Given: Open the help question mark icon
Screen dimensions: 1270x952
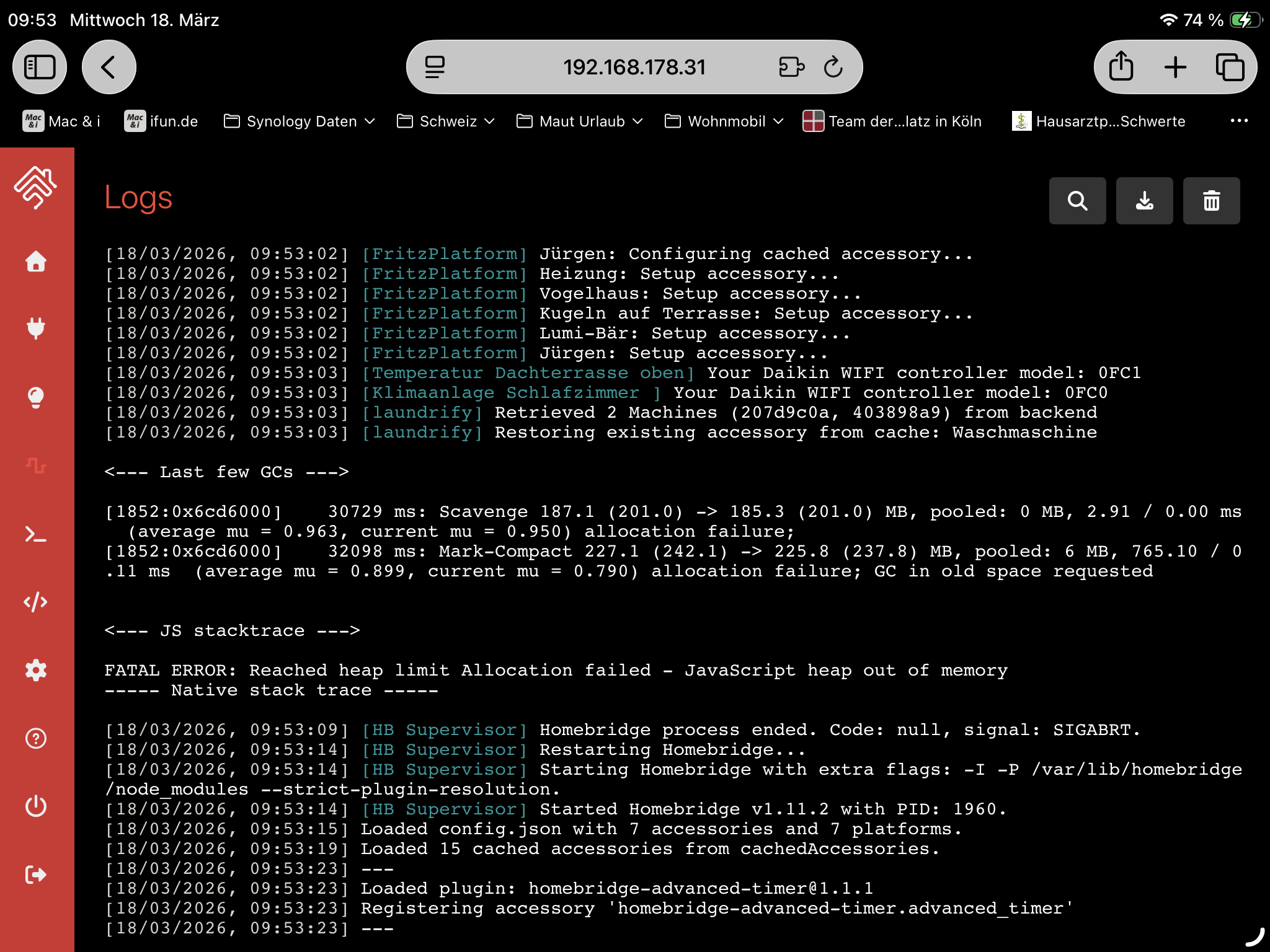Looking at the screenshot, I should pos(36,738).
